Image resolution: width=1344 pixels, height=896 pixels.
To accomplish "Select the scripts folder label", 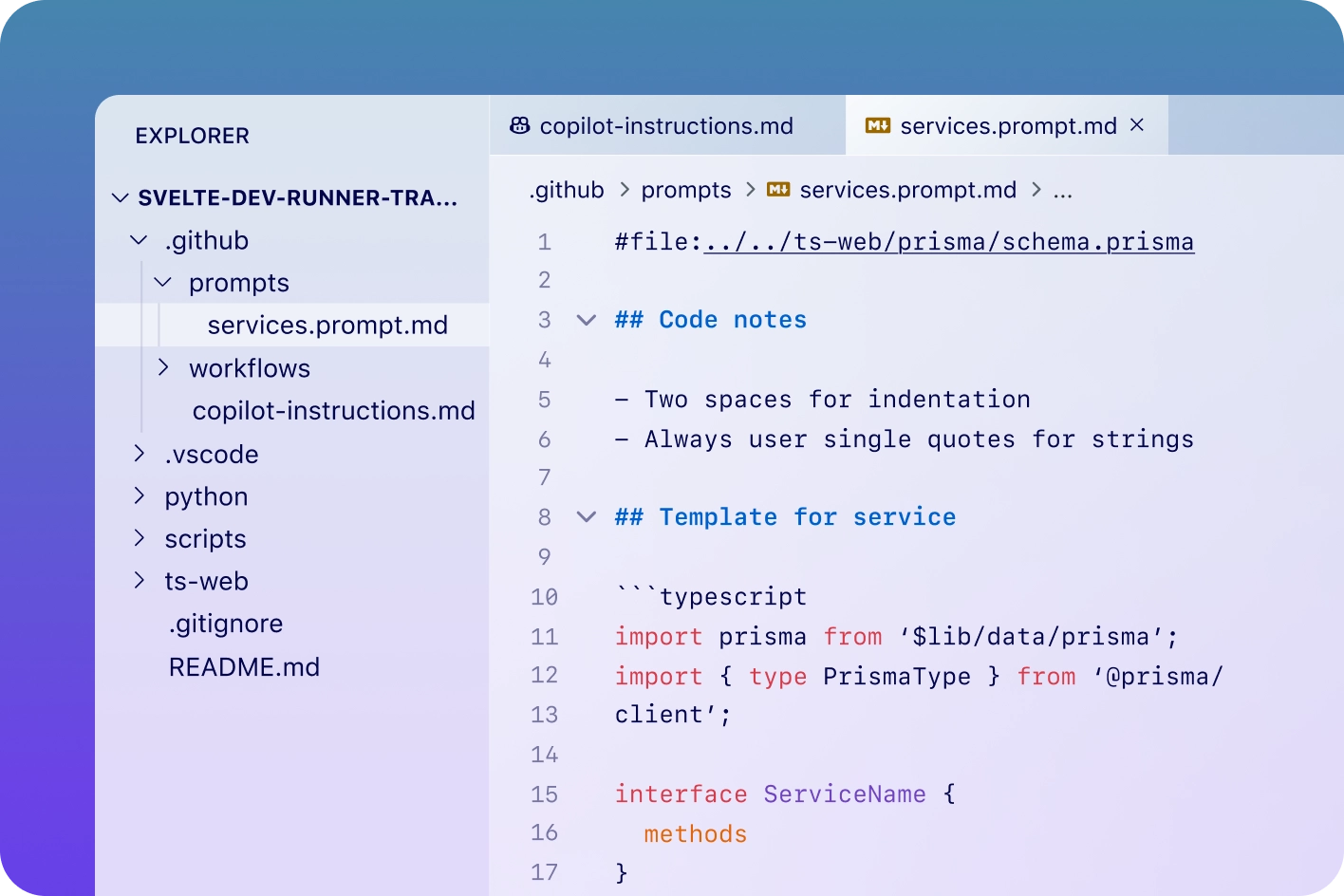I will click(205, 539).
